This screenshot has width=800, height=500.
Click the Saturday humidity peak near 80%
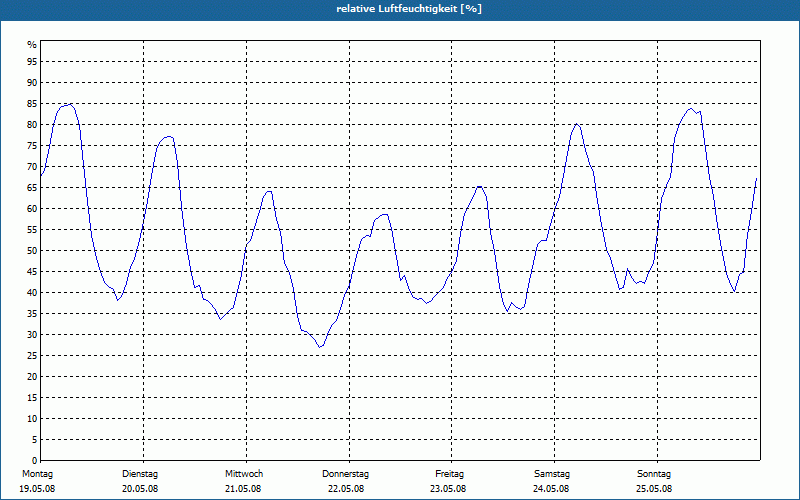point(577,123)
